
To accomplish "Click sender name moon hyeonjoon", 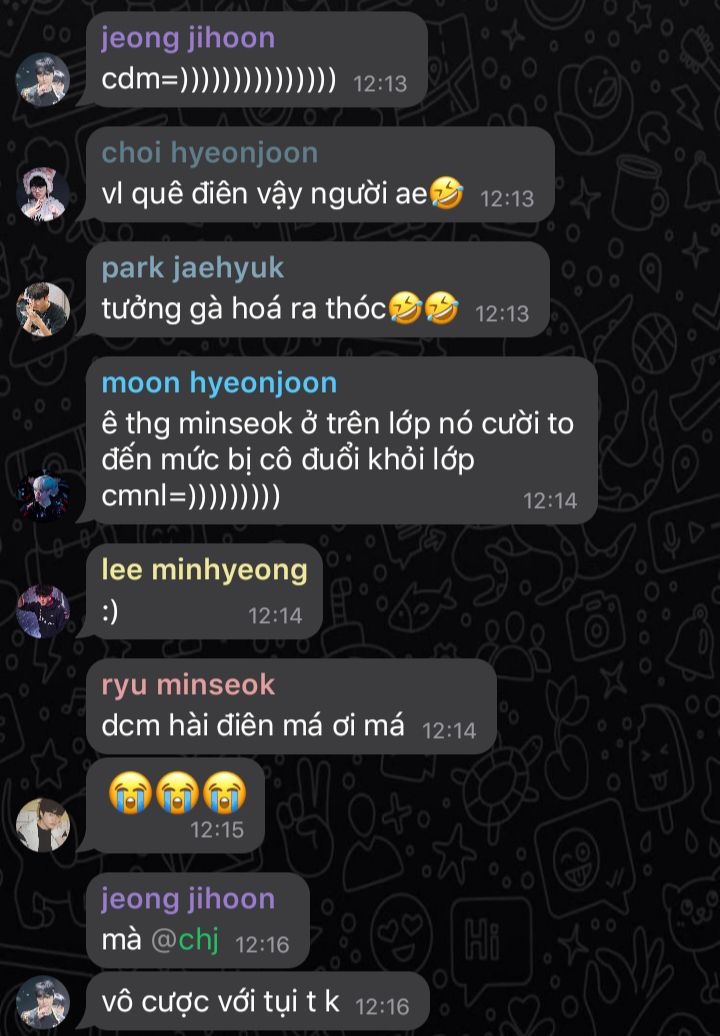I will (x=219, y=383).
